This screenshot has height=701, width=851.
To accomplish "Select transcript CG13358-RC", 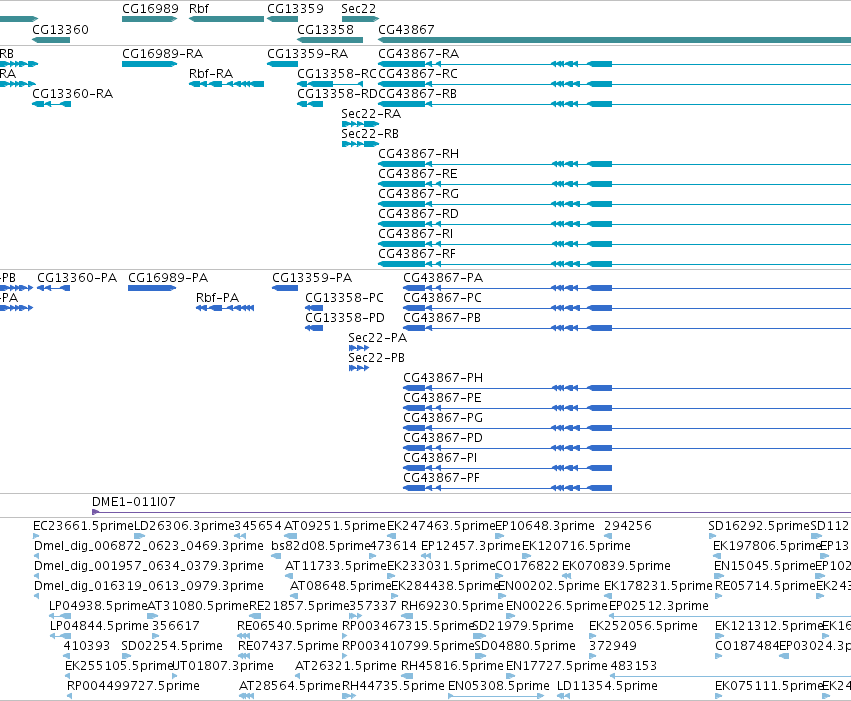I will [336, 73].
